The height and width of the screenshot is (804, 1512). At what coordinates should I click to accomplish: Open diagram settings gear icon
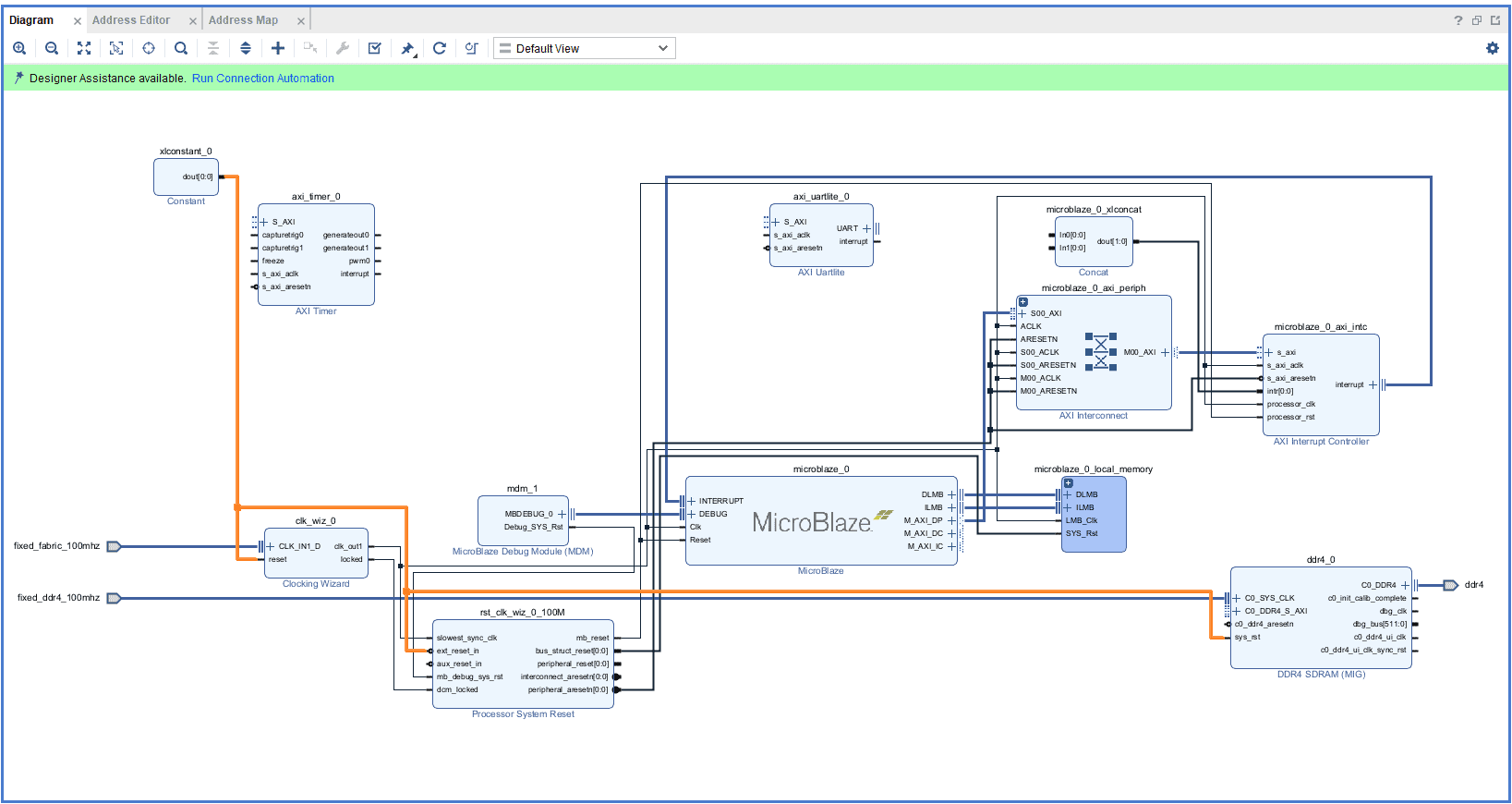click(1492, 48)
